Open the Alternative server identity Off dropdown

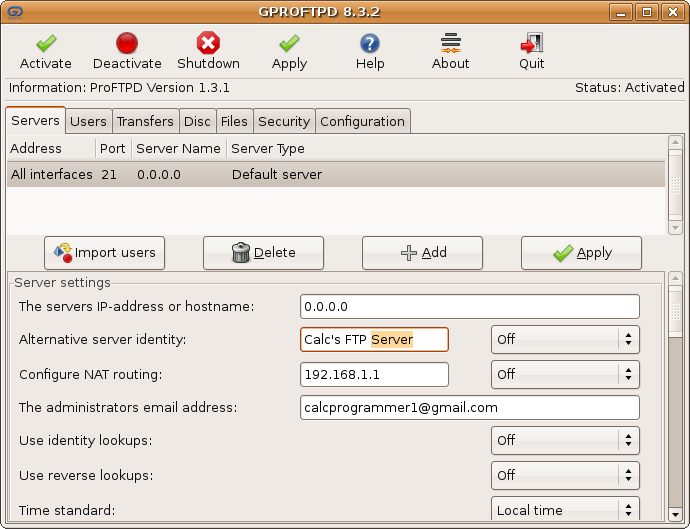(x=565, y=339)
